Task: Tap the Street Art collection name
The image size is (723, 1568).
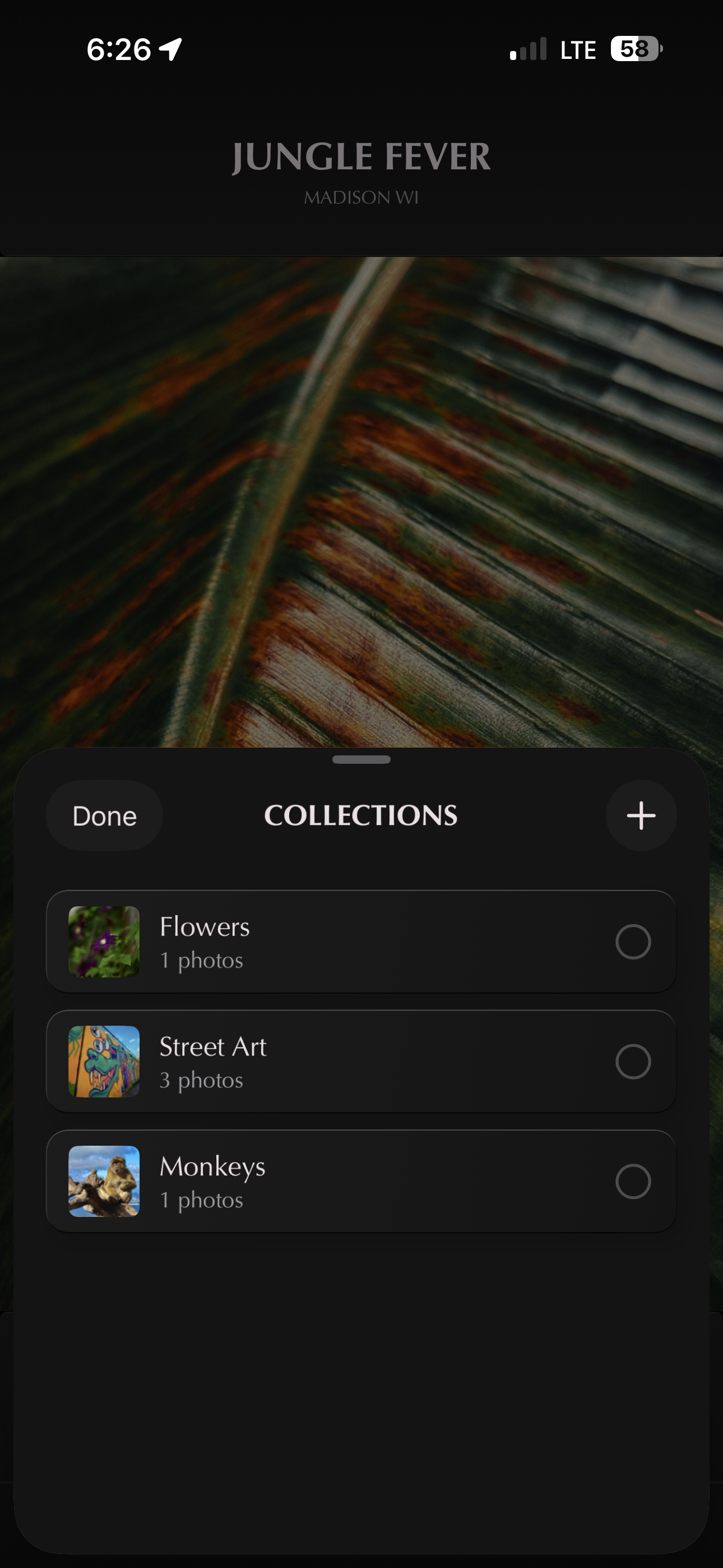Action: (213, 1046)
